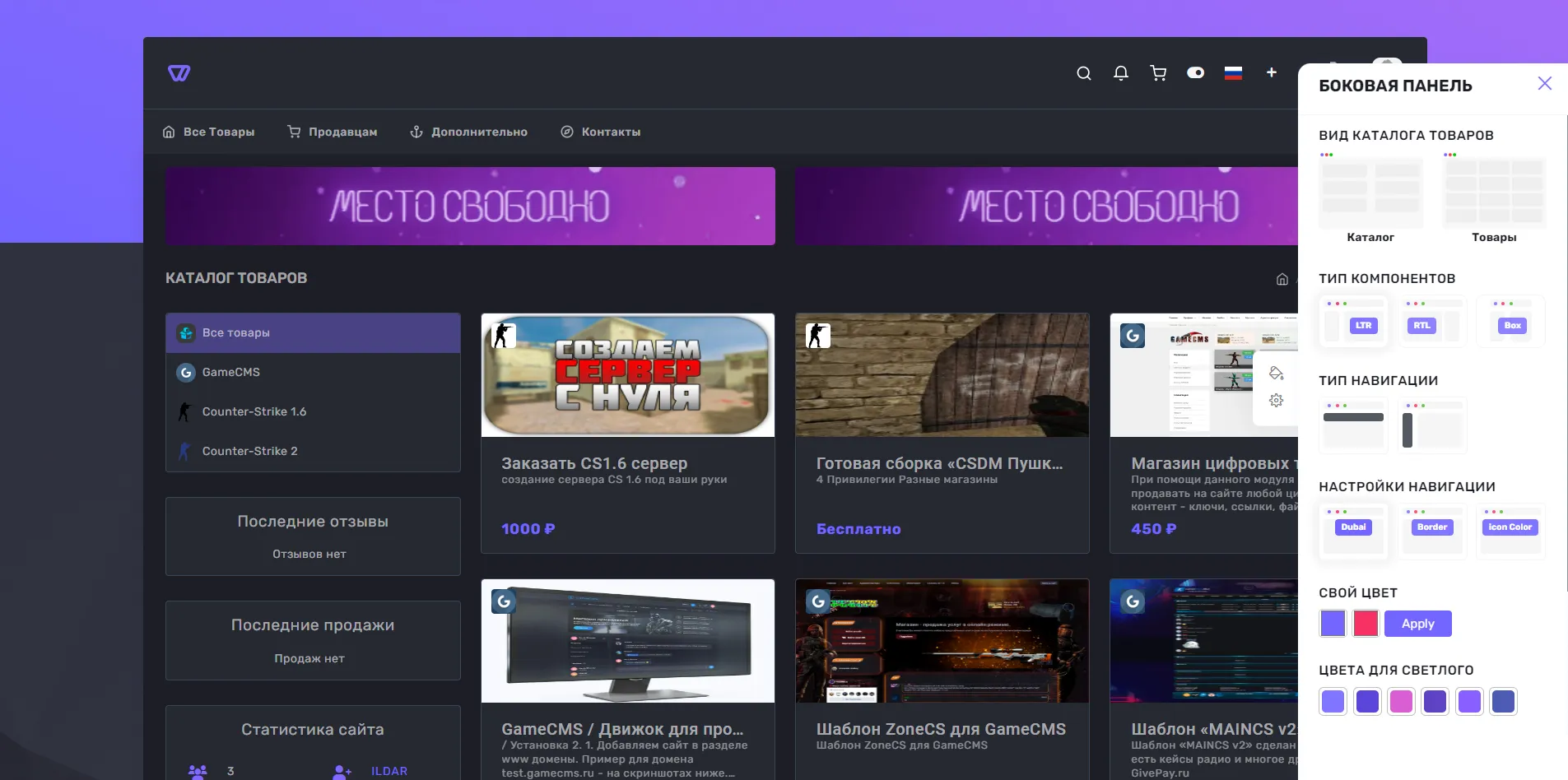Click the paint bucket theme icon

point(1276,373)
